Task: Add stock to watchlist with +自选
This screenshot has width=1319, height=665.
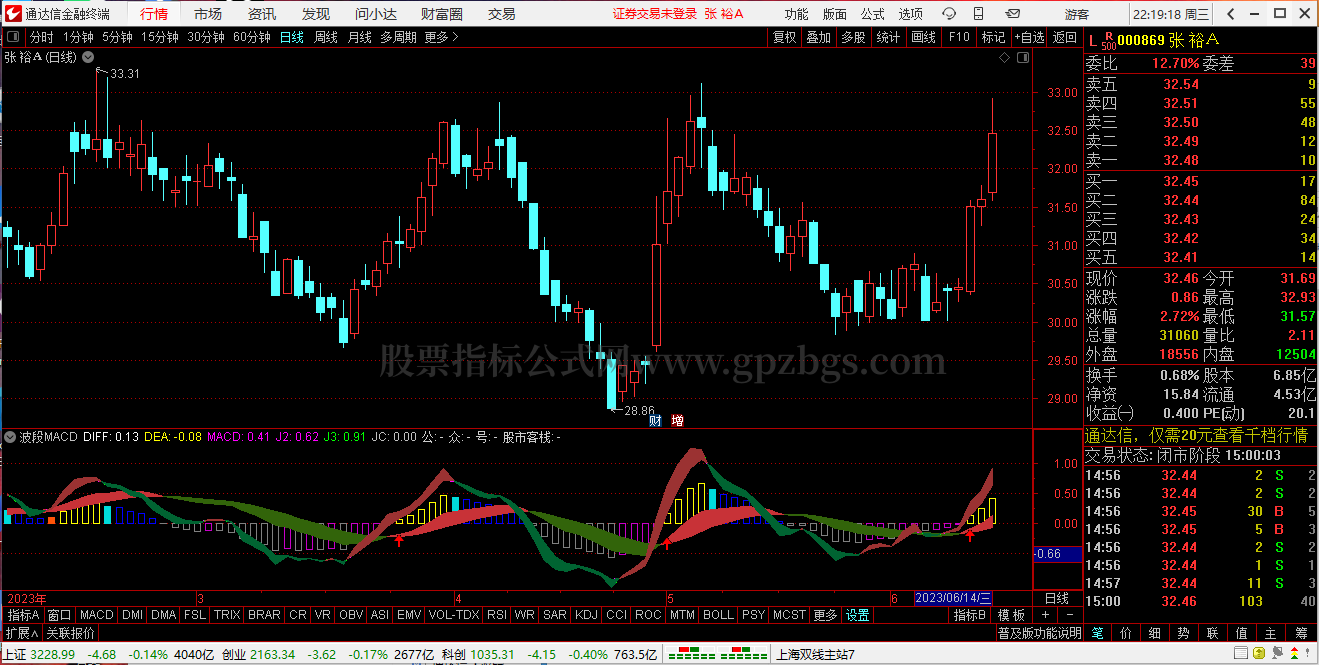Action: 1029,37
